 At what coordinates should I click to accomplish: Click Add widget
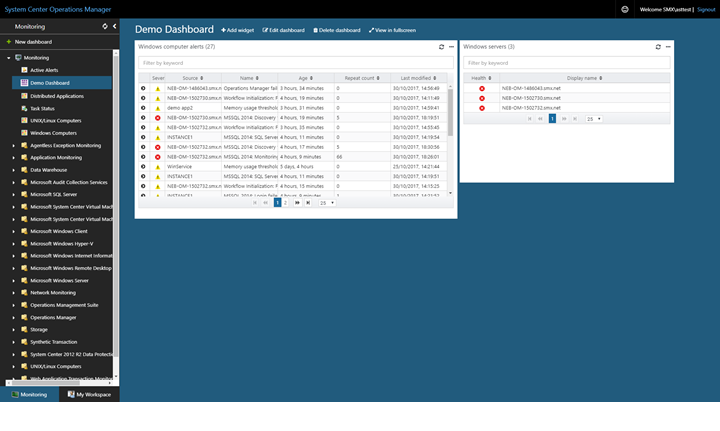pos(237,30)
